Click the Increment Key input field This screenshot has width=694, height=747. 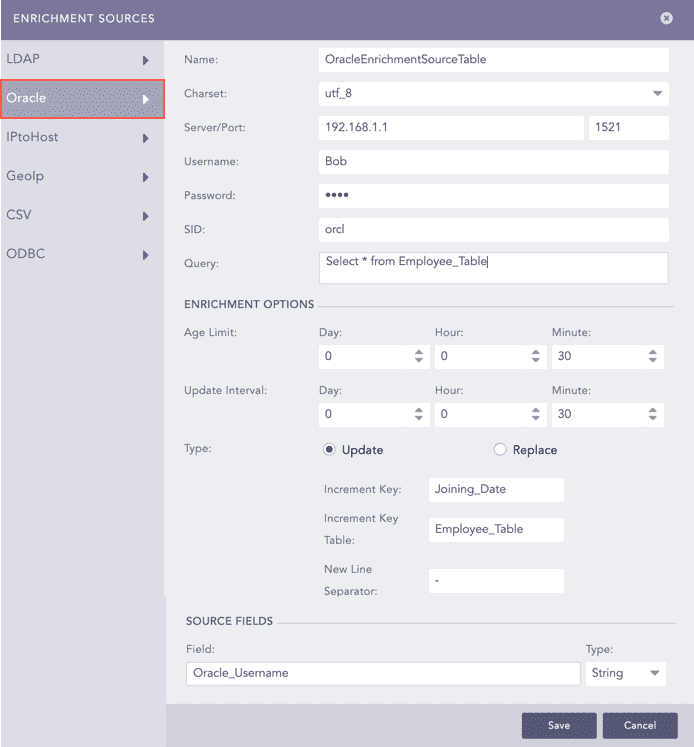496,490
